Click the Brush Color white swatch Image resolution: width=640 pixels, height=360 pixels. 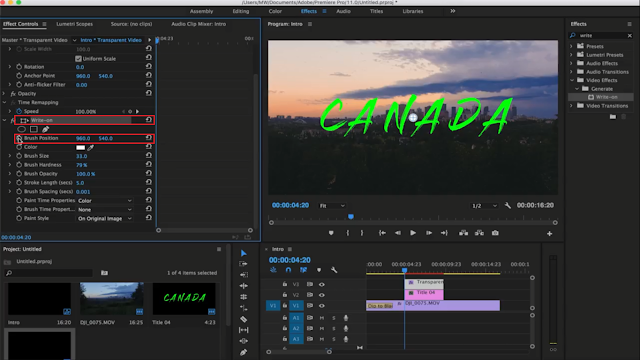point(80,147)
